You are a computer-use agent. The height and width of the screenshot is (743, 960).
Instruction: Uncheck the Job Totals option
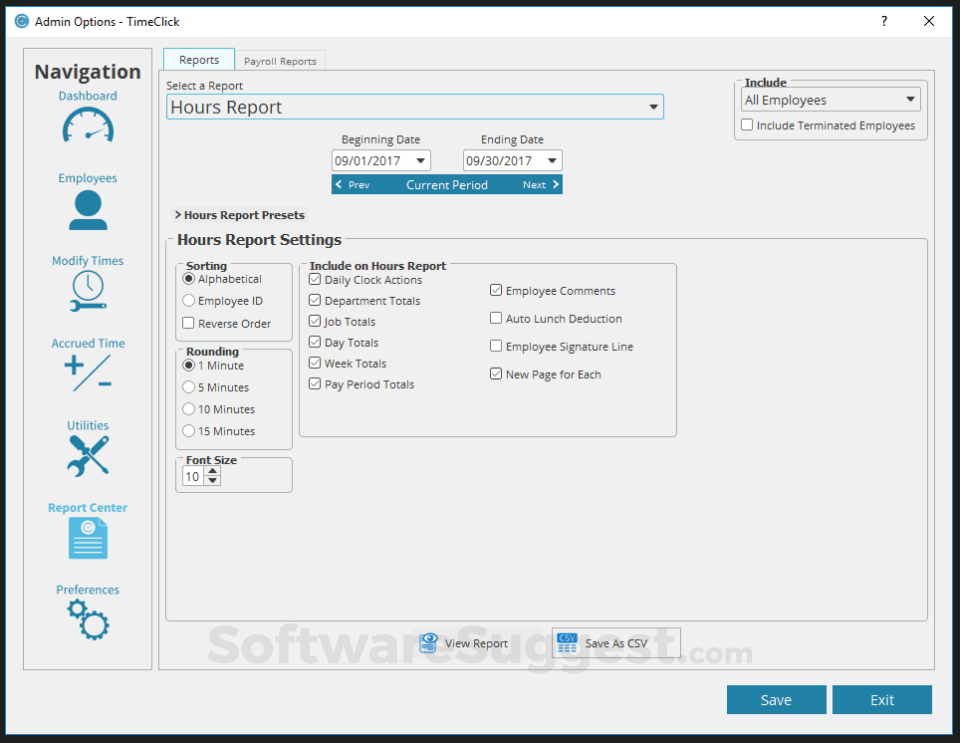pyautogui.click(x=315, y=321)
